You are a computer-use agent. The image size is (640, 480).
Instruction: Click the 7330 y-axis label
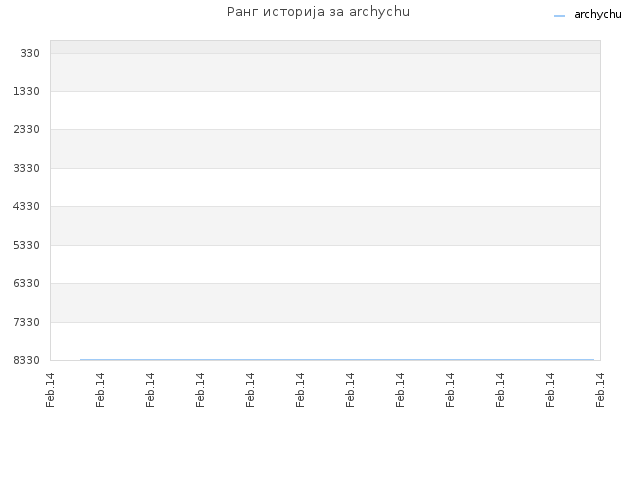point(26,322)
